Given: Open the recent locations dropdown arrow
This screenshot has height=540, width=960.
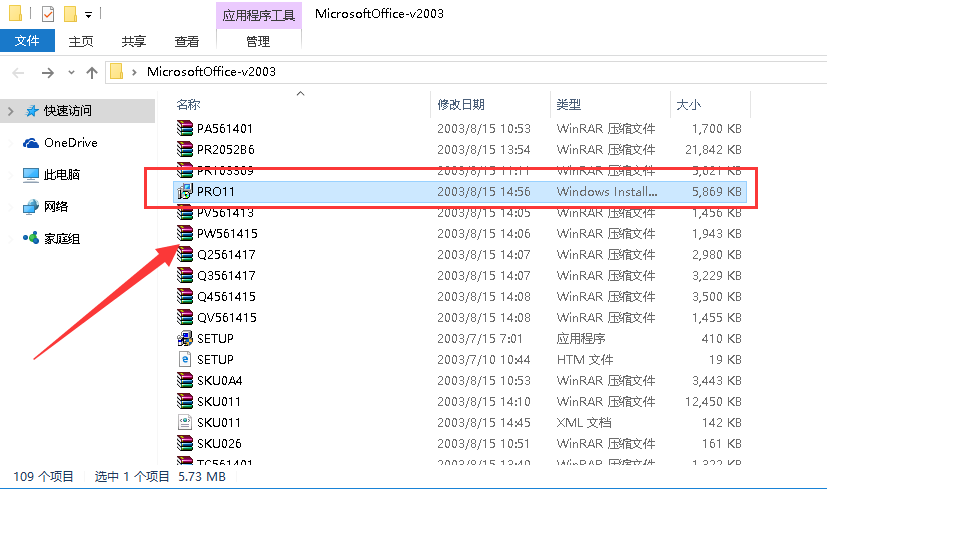Looking at the screenshot, I should point(71,73).
